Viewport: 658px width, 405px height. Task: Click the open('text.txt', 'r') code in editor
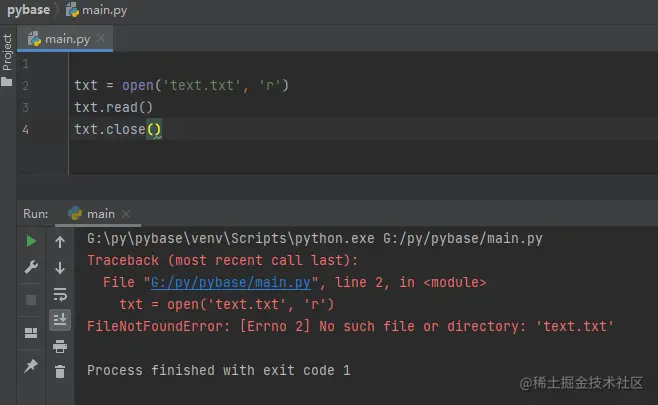click(x=205, y=86)
